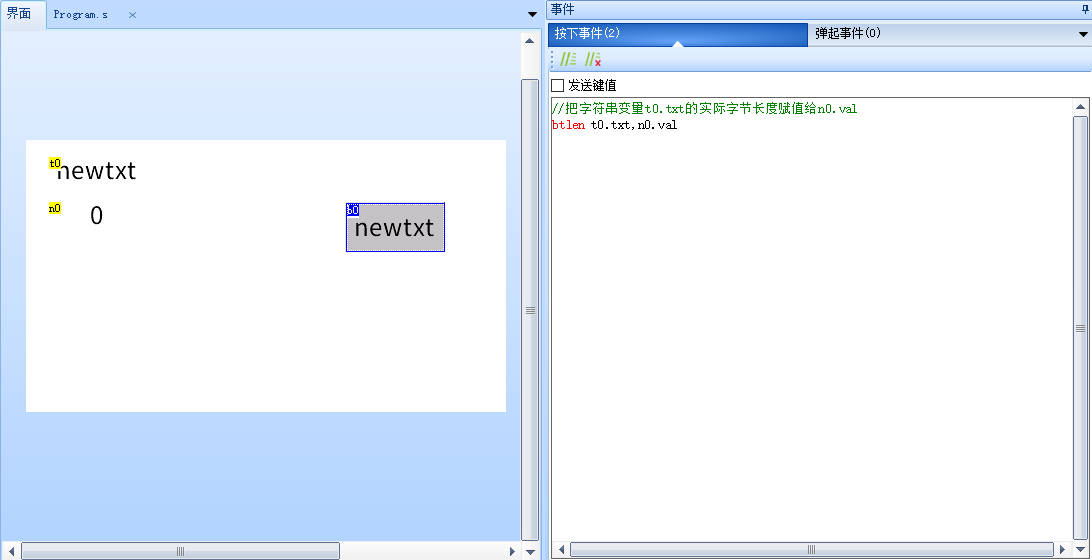Toggle the 发送键值 checkbox
Screen dimensions: 1092x560
click(x=558, y=85)
